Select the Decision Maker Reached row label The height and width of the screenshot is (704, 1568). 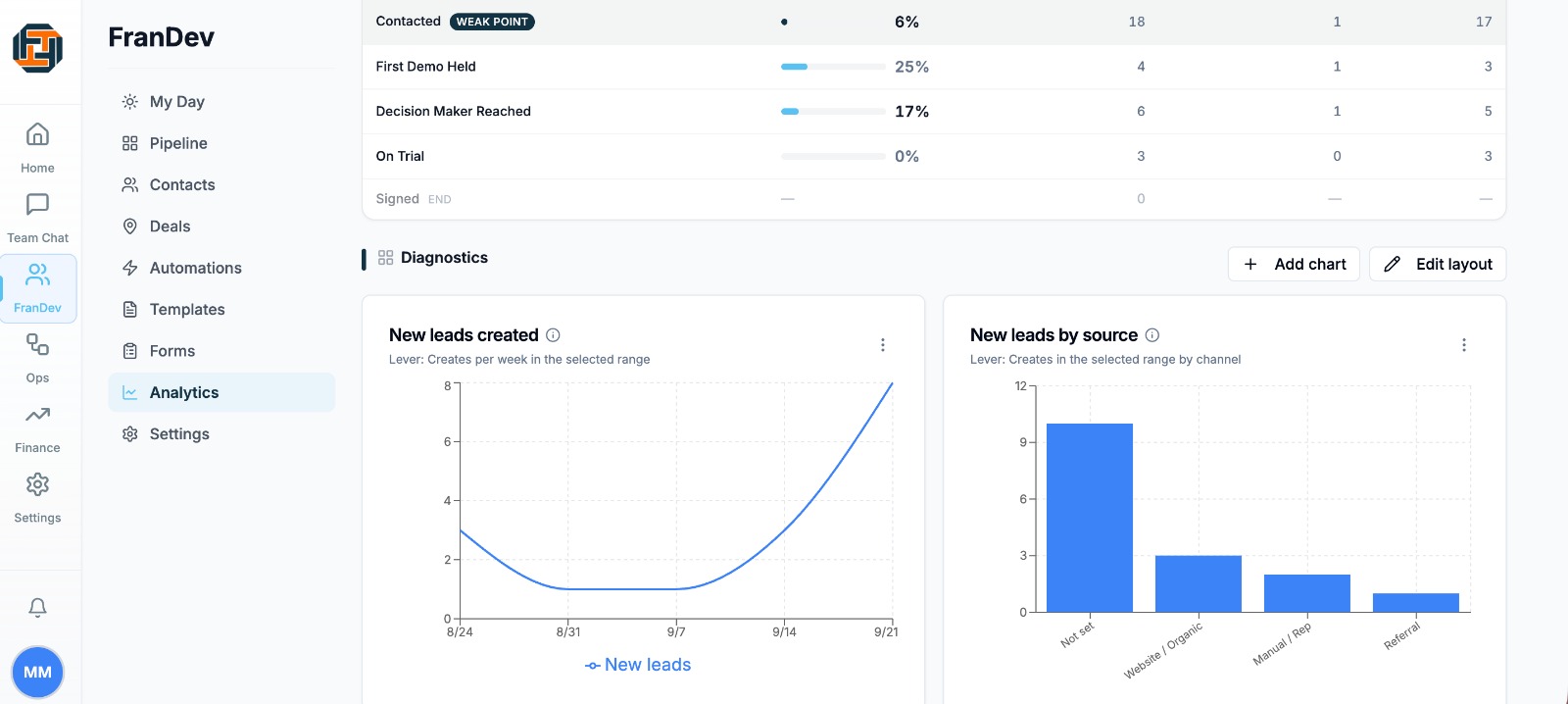454,112
